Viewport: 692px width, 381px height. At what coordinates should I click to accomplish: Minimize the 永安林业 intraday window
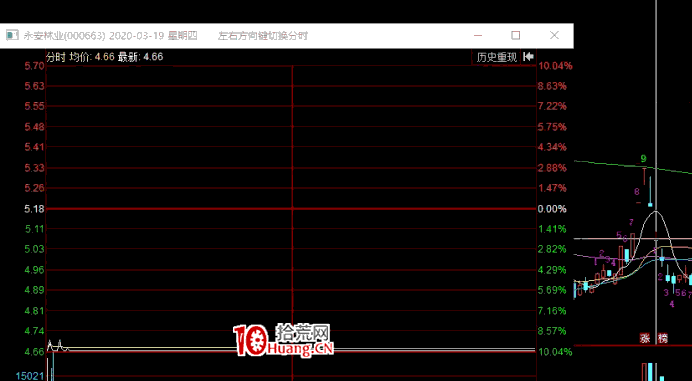(478, 35)
